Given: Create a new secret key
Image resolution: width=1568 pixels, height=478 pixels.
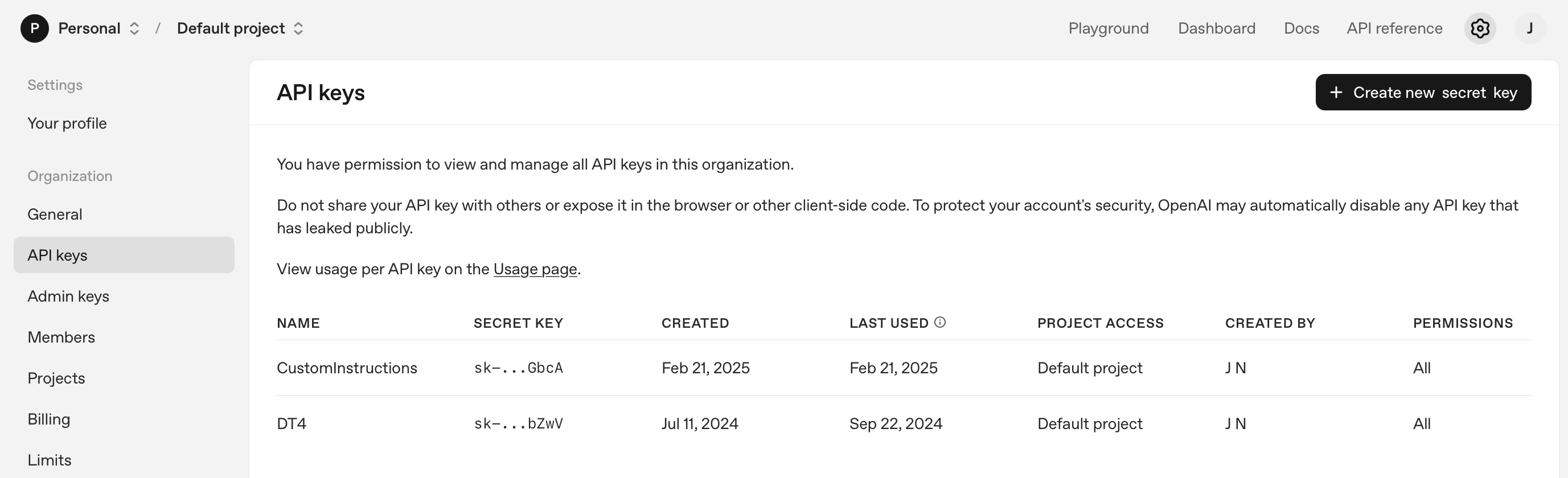Looking at the screenshot, I should click(1422, 92).
